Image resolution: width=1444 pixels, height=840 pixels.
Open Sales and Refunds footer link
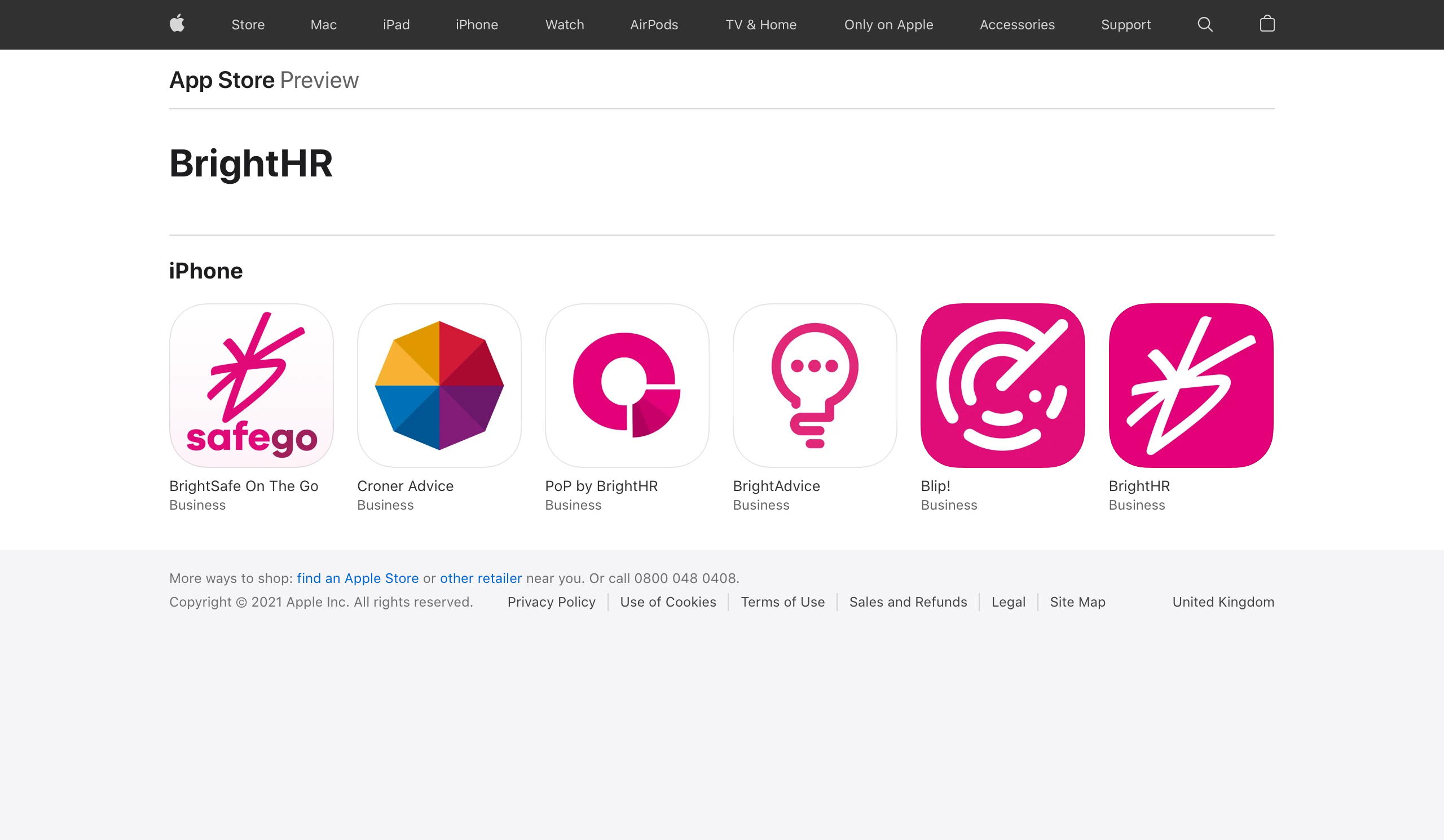pyautogui.click(x=908, y=602)
